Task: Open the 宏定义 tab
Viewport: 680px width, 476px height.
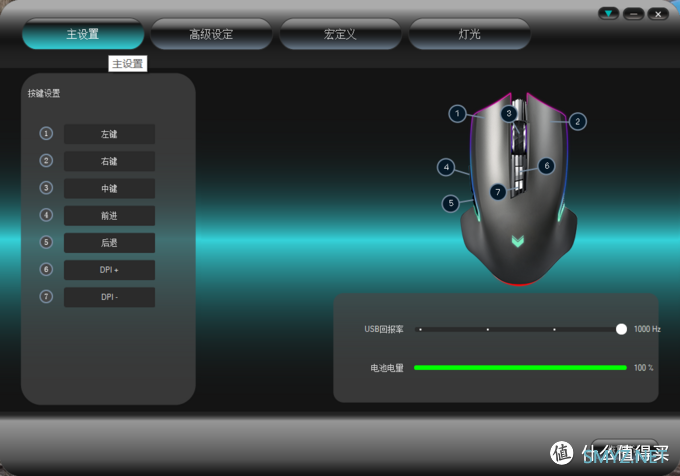Action: coord(340,34)
